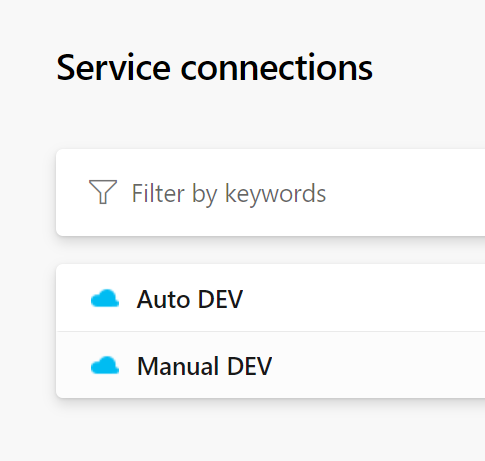Screen dimensions: 485x461
Task: Click the "Manual" text in the second row
Action: point(178,366)
